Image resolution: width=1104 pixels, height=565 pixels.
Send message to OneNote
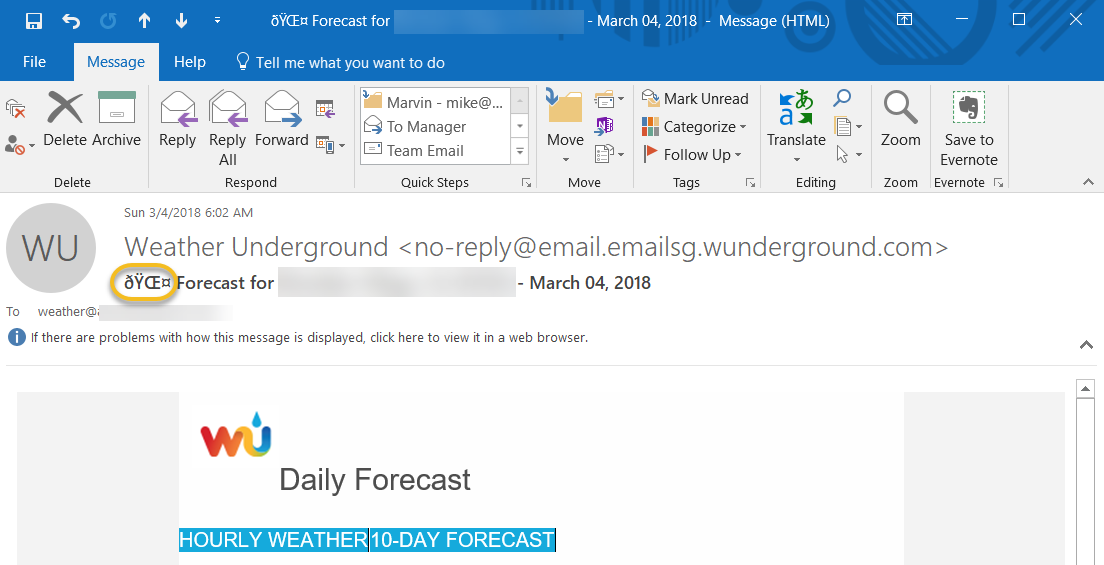click(x=604, y=126)
